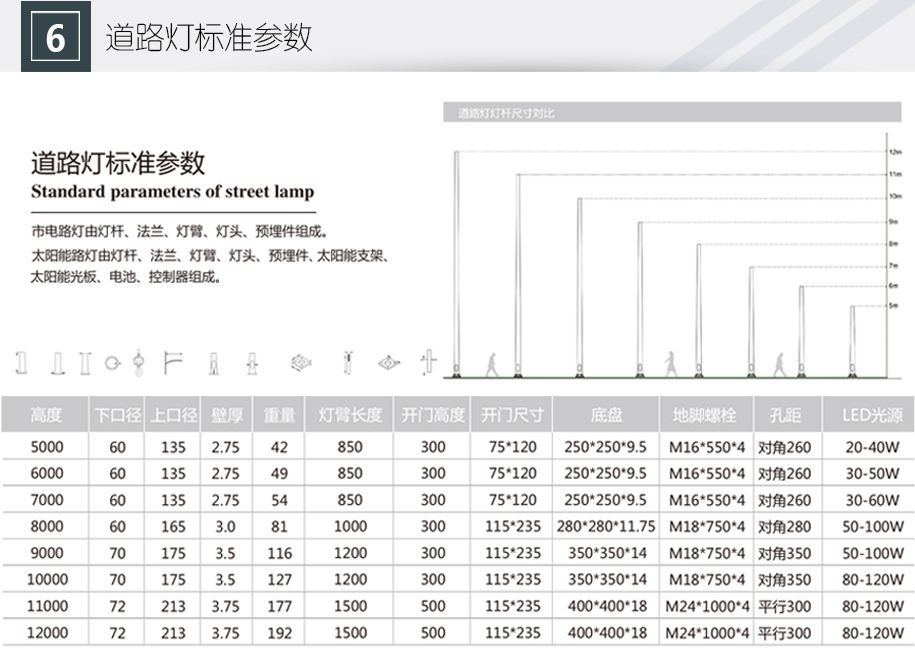Click the 20-40W LED power cell
915x664 pixels.
click(x=866, y=447)
